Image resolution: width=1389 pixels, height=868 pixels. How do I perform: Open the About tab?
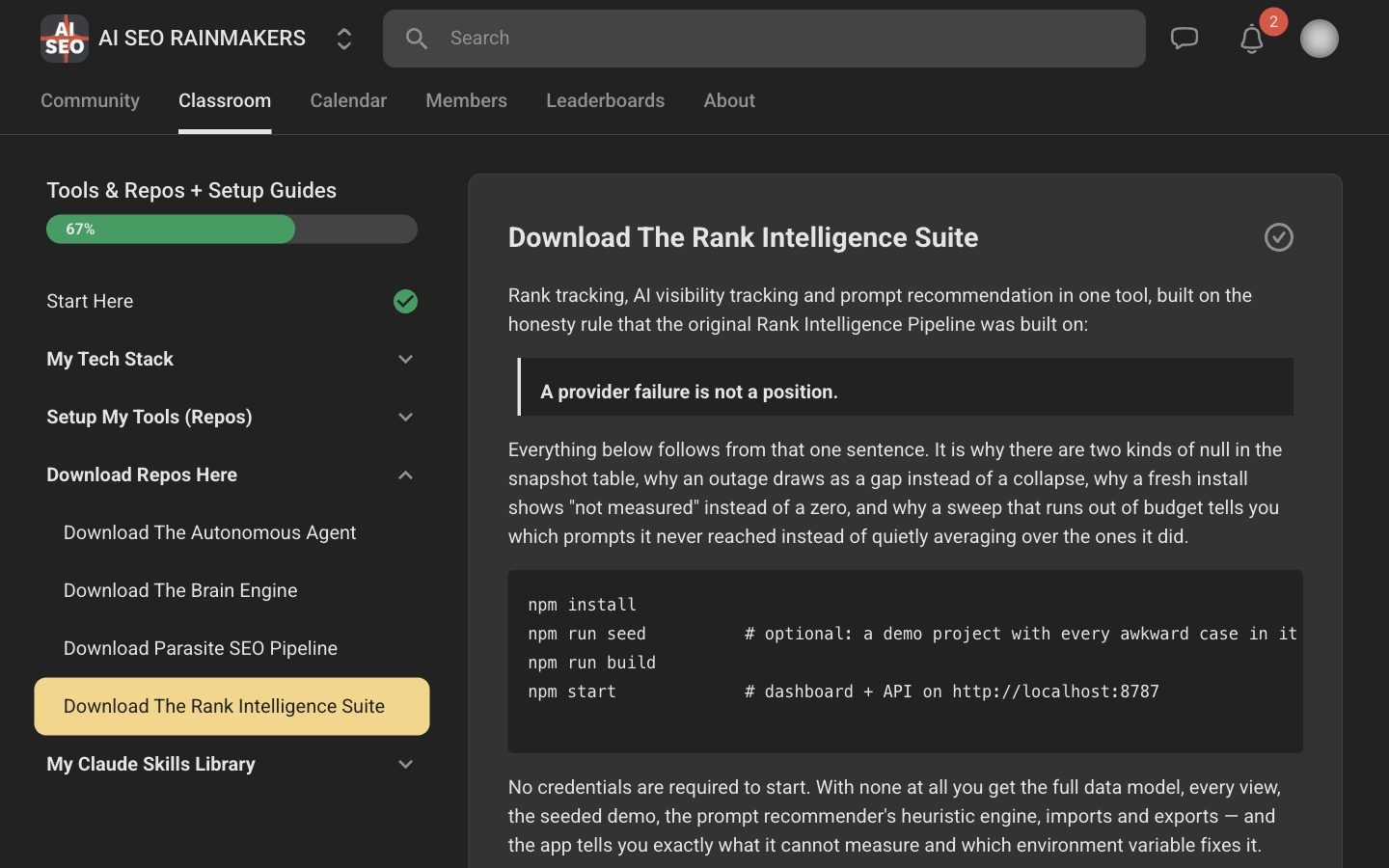729,100
